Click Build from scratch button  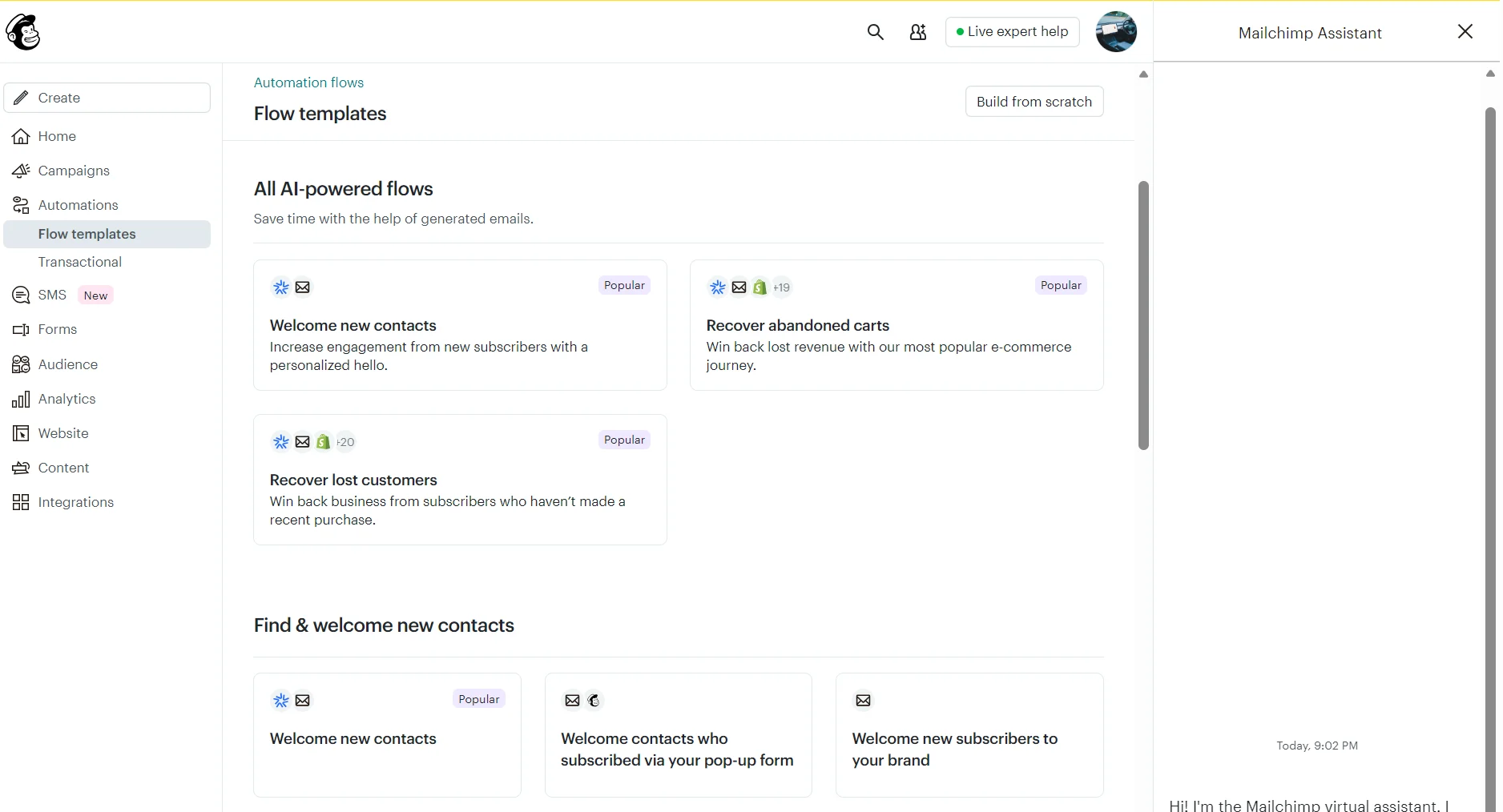click(x=1034, y=102)
